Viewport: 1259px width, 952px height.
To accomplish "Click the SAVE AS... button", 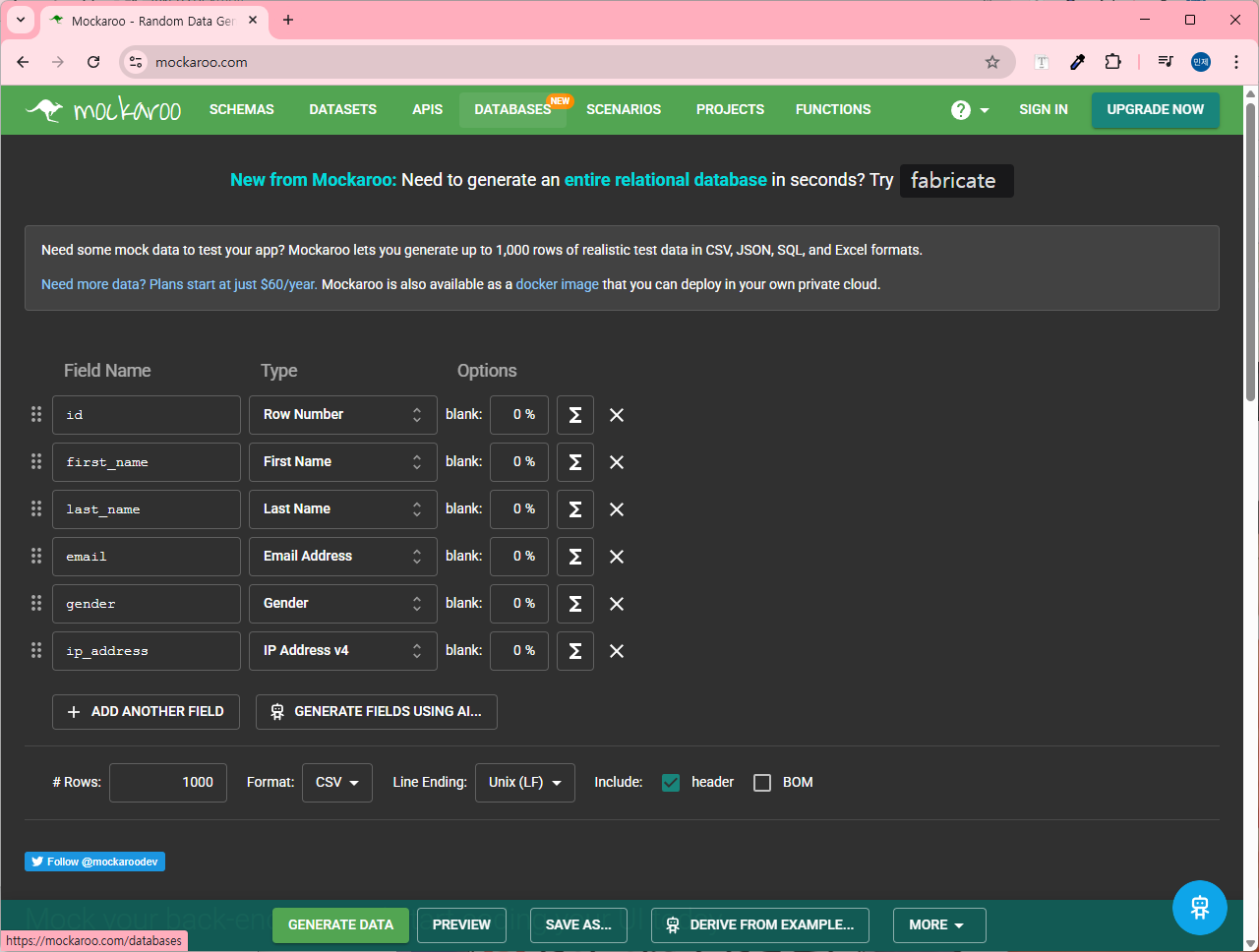I will coord(578,925).
